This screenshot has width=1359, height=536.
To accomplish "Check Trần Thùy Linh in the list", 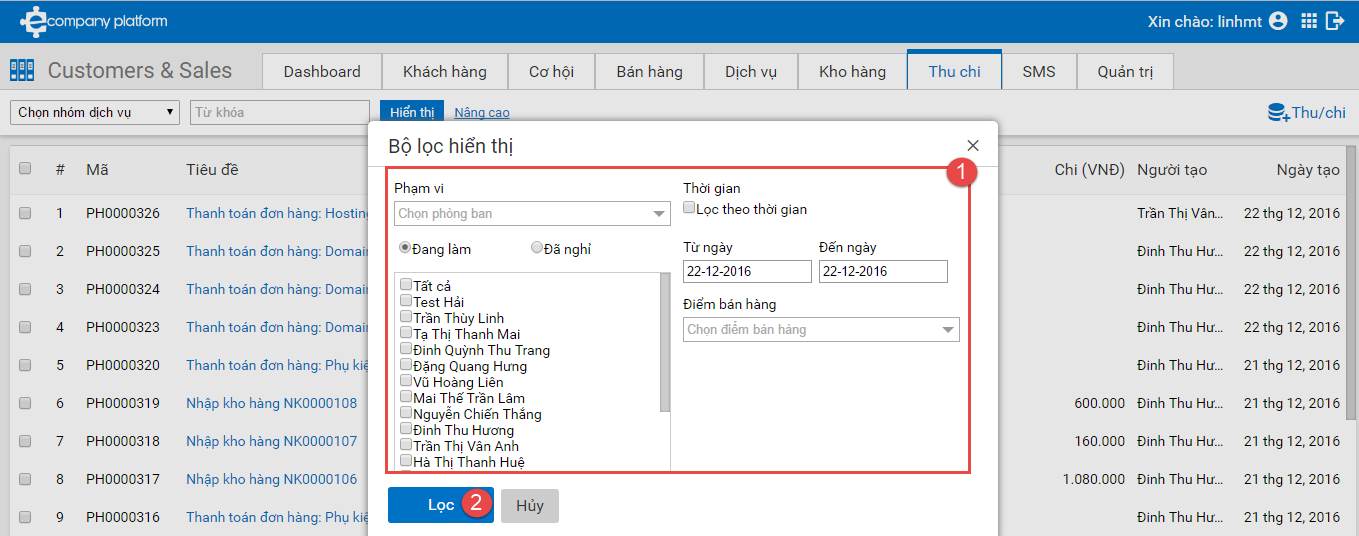I will 406,317.
